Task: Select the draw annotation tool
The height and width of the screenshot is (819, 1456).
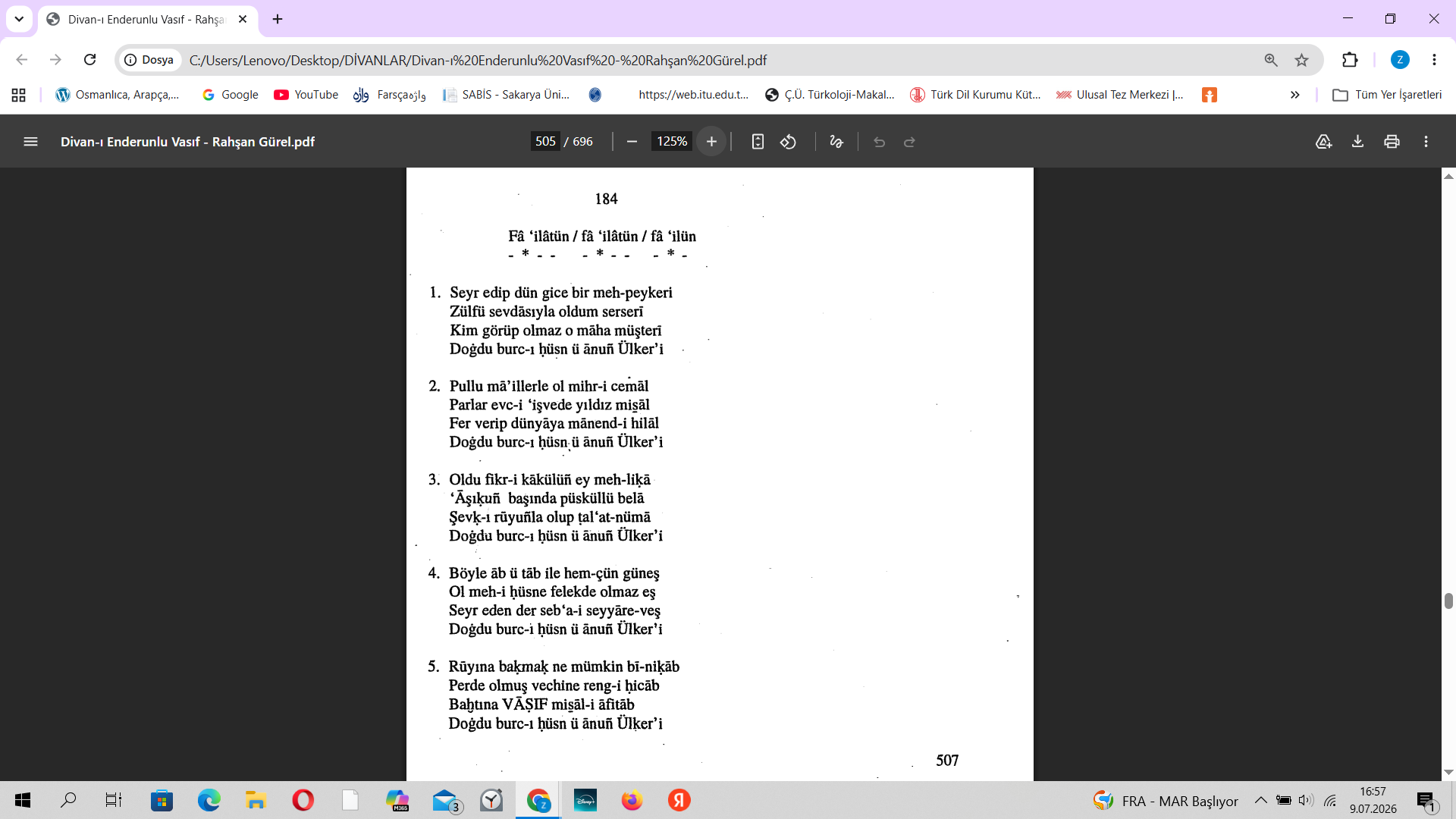Action: (836, 142)
